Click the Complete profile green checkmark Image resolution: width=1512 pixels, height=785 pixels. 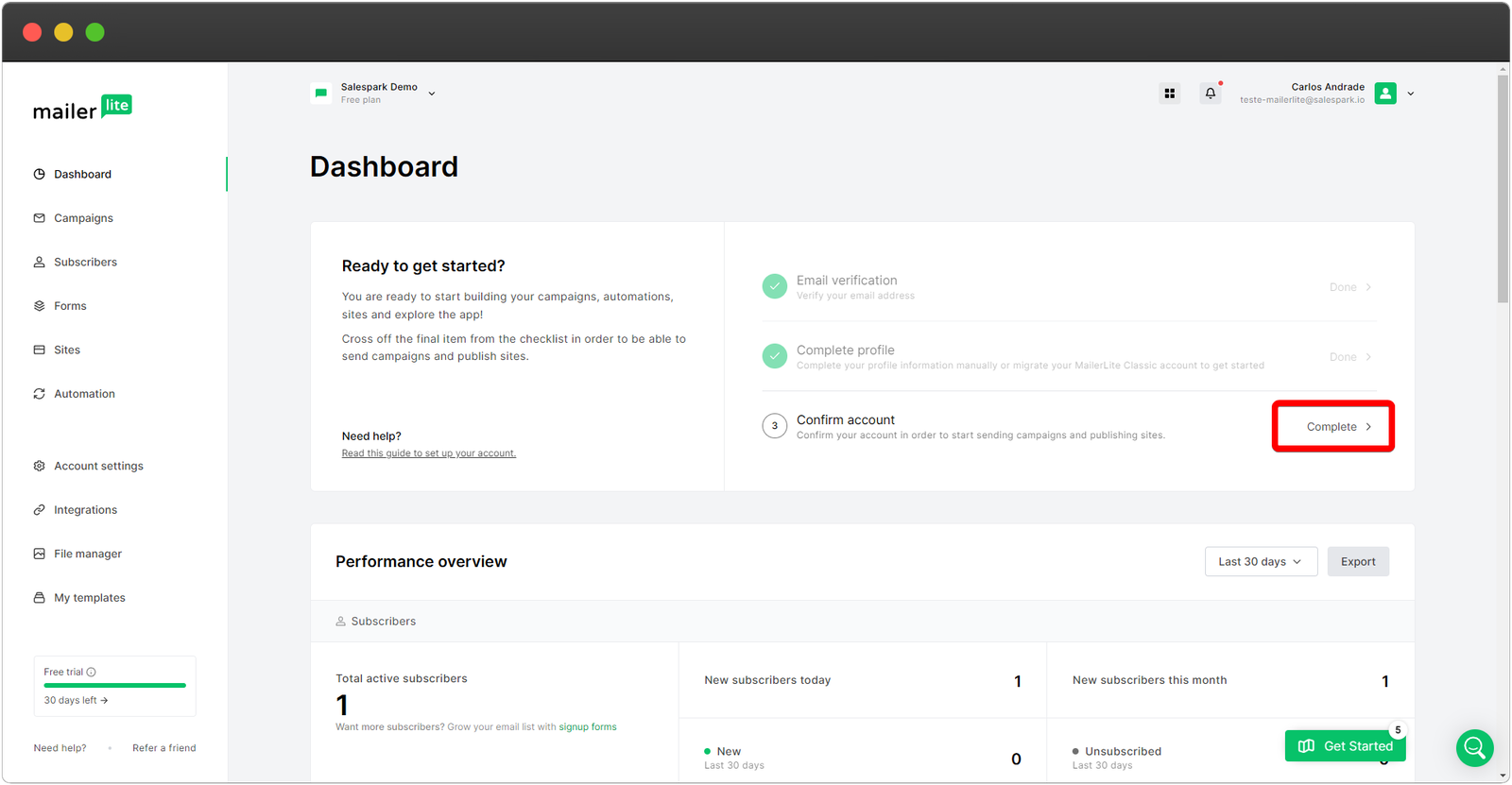tap(774, 356)
